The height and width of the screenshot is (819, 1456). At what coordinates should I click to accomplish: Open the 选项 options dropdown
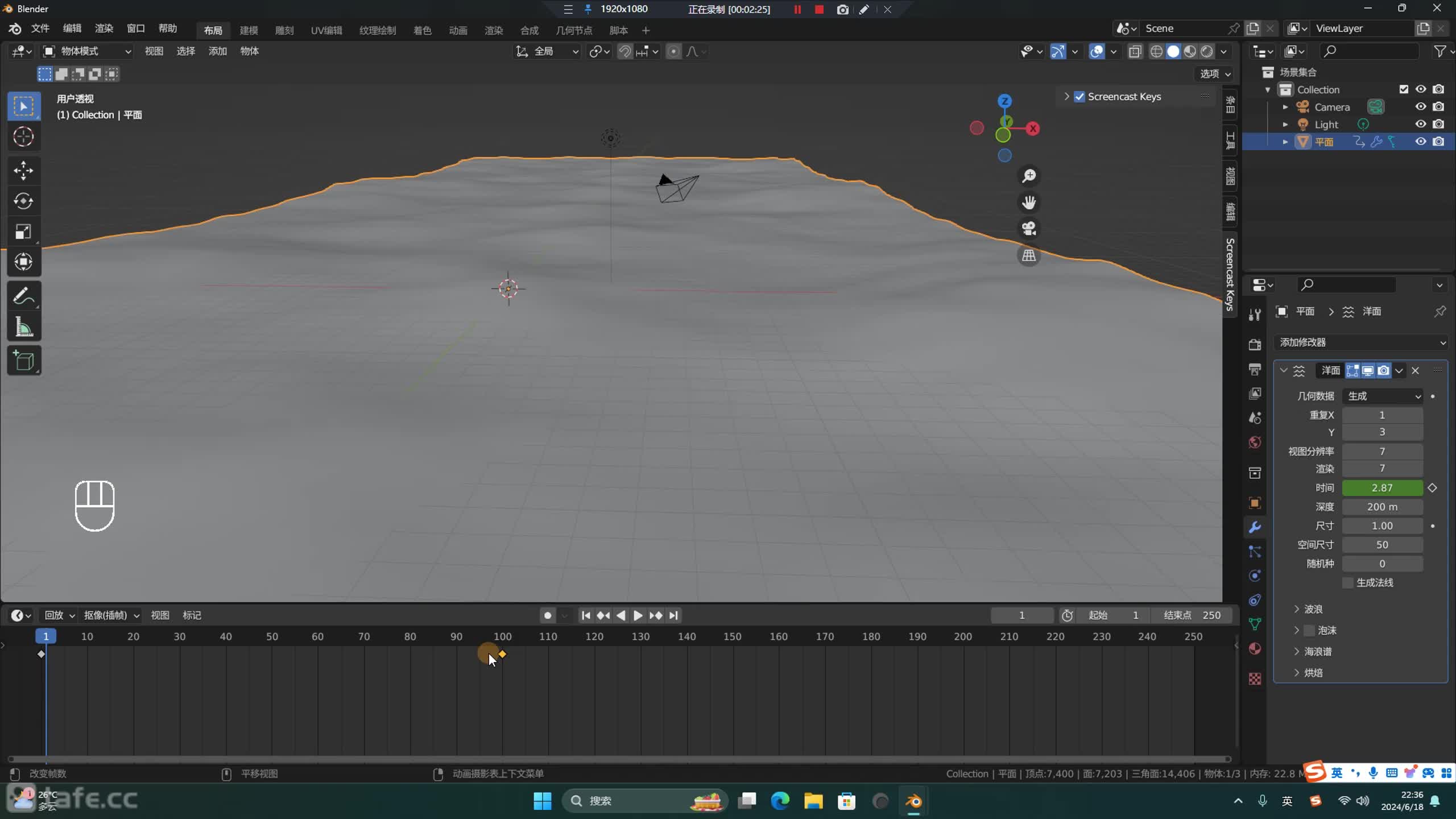click(x=1215, y=74)
